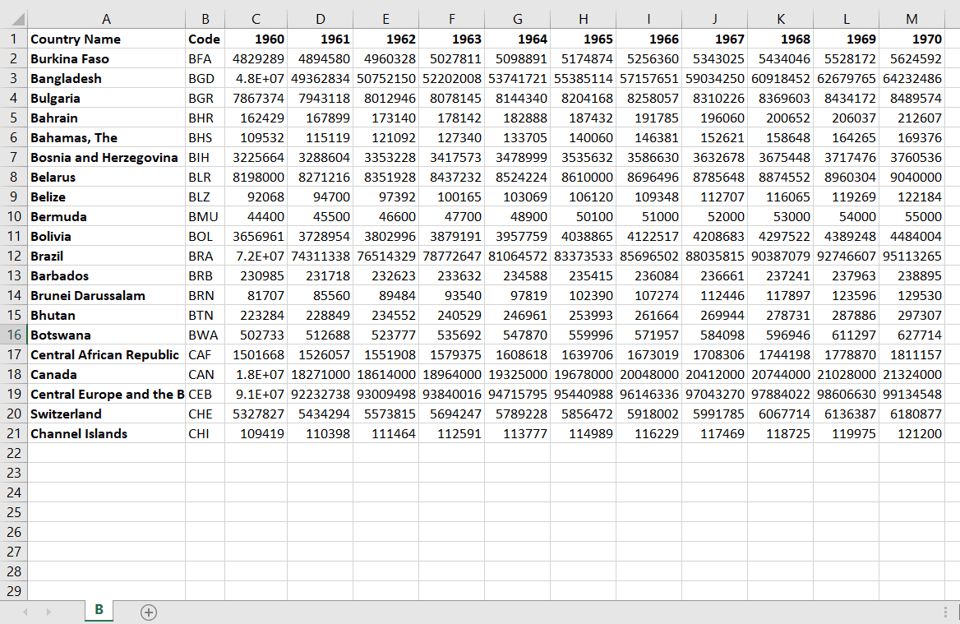Select row 29 header
The width and height of the screenshot is (960, 624).
point(13,591)
